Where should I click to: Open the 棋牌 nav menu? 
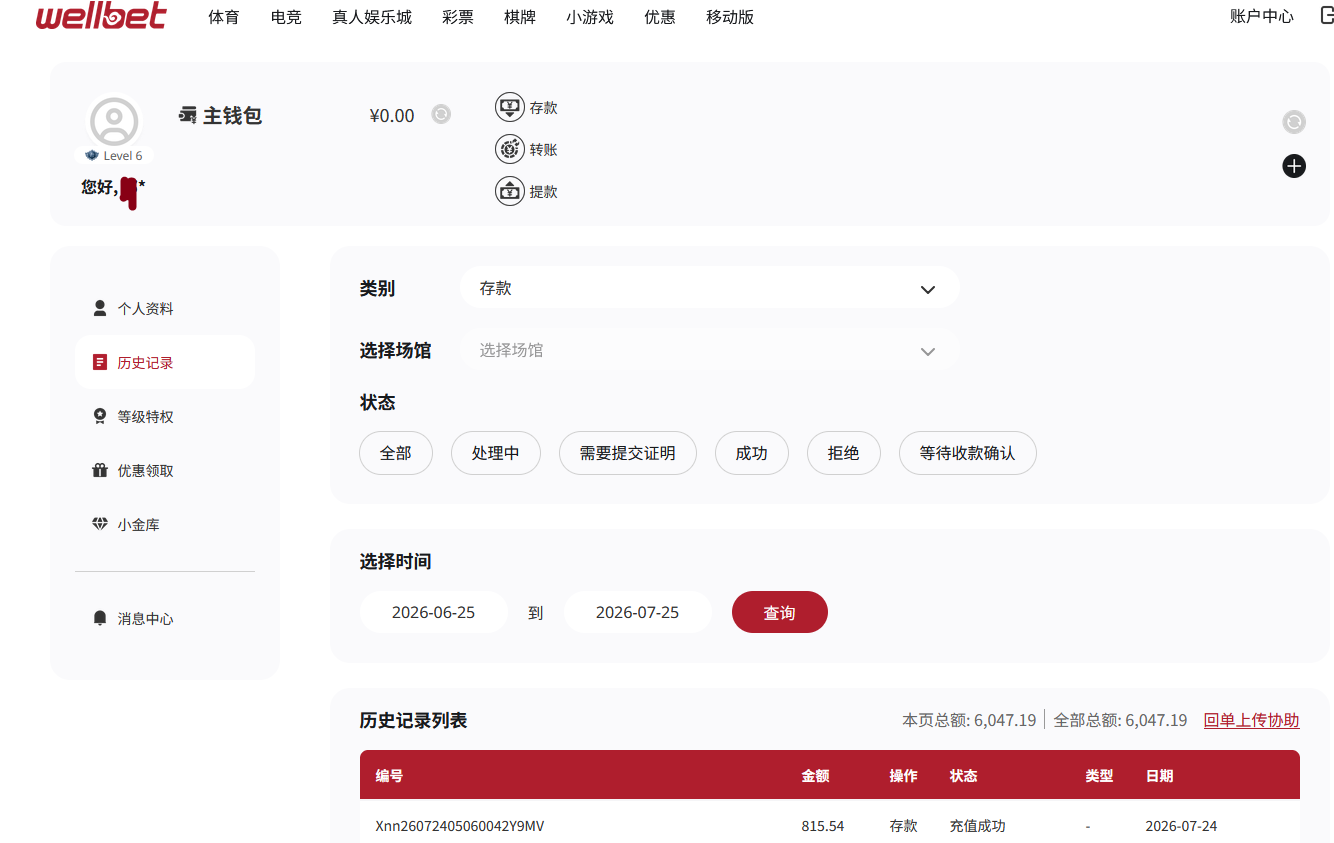click(520, 17)
